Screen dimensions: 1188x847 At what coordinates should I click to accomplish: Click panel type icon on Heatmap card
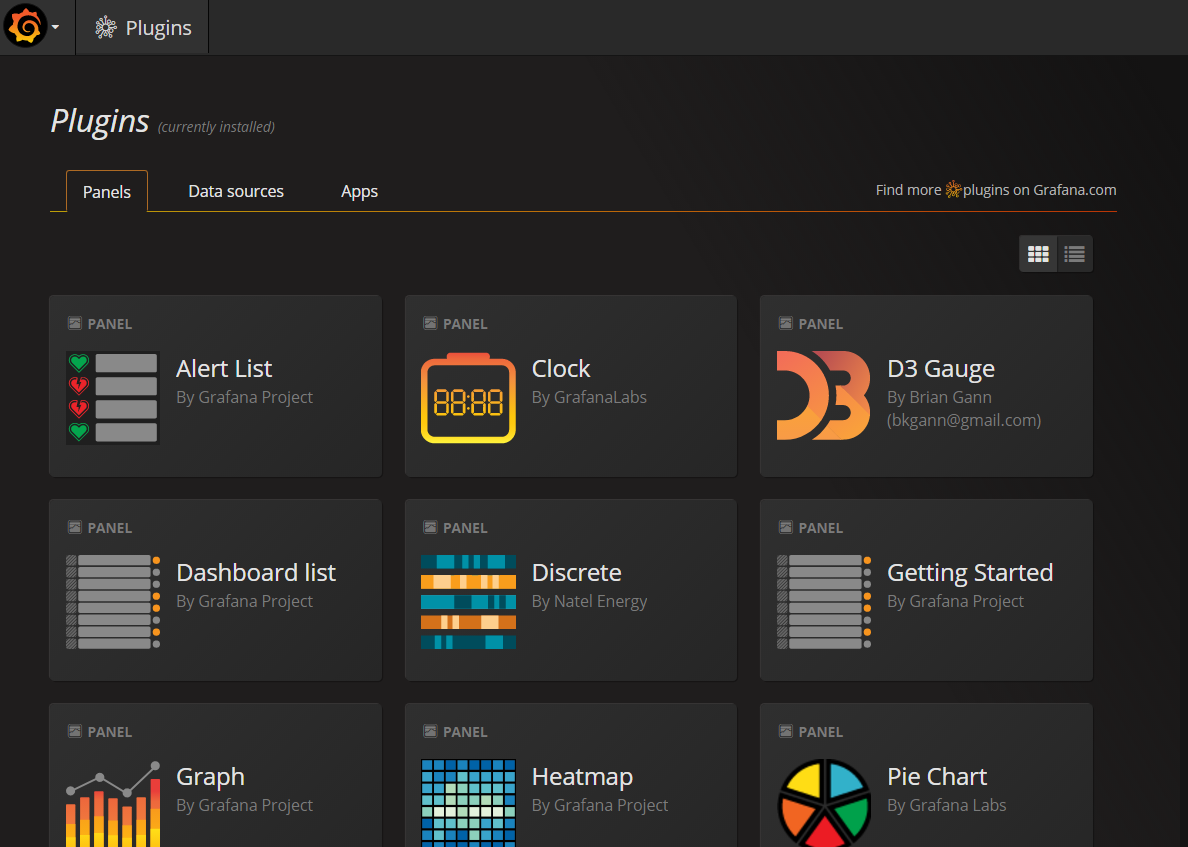(430, 731)
